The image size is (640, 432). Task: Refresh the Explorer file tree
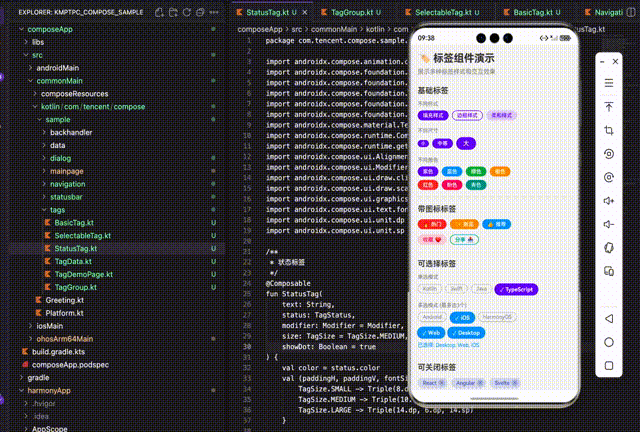tap(187, 12)
